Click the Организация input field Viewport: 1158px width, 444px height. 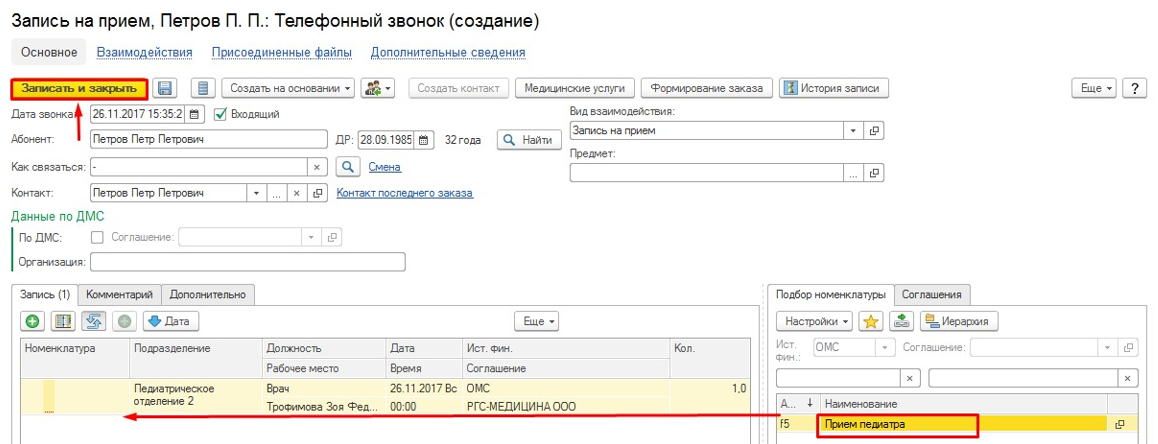pyautogui.click(x=247, y=262)
